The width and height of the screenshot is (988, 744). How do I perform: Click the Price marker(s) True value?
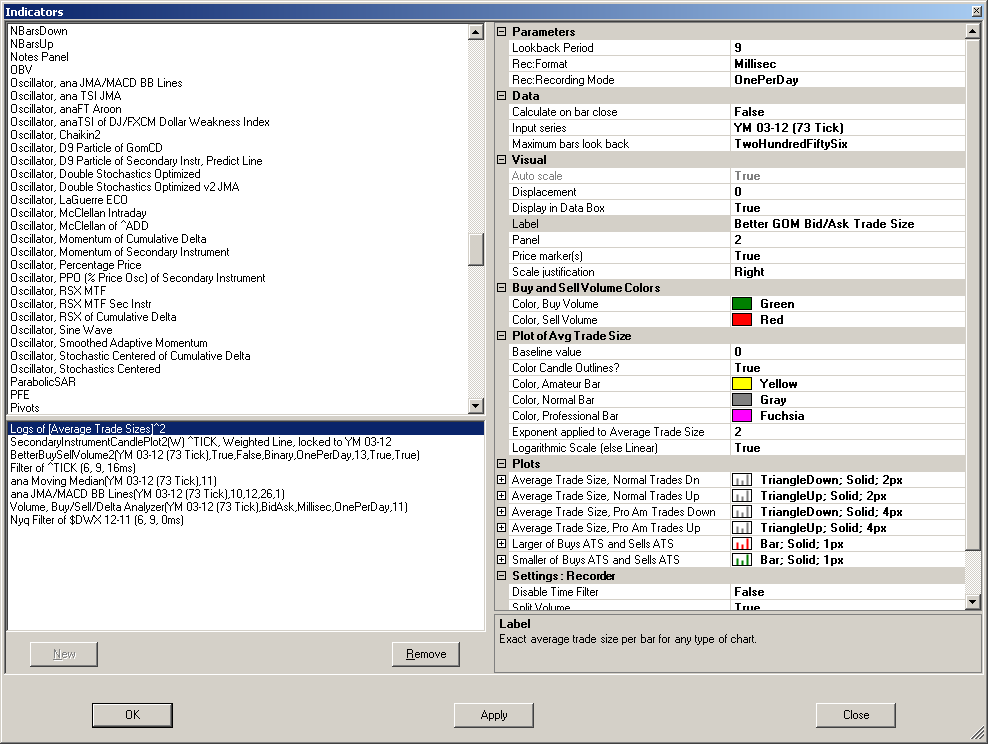(x=847, y=256)
